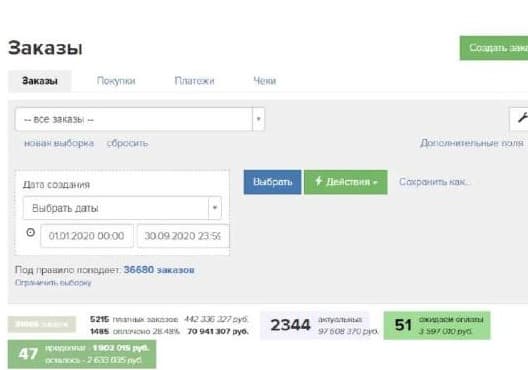Click 'новая выборка' link

(x=59, y=143)
